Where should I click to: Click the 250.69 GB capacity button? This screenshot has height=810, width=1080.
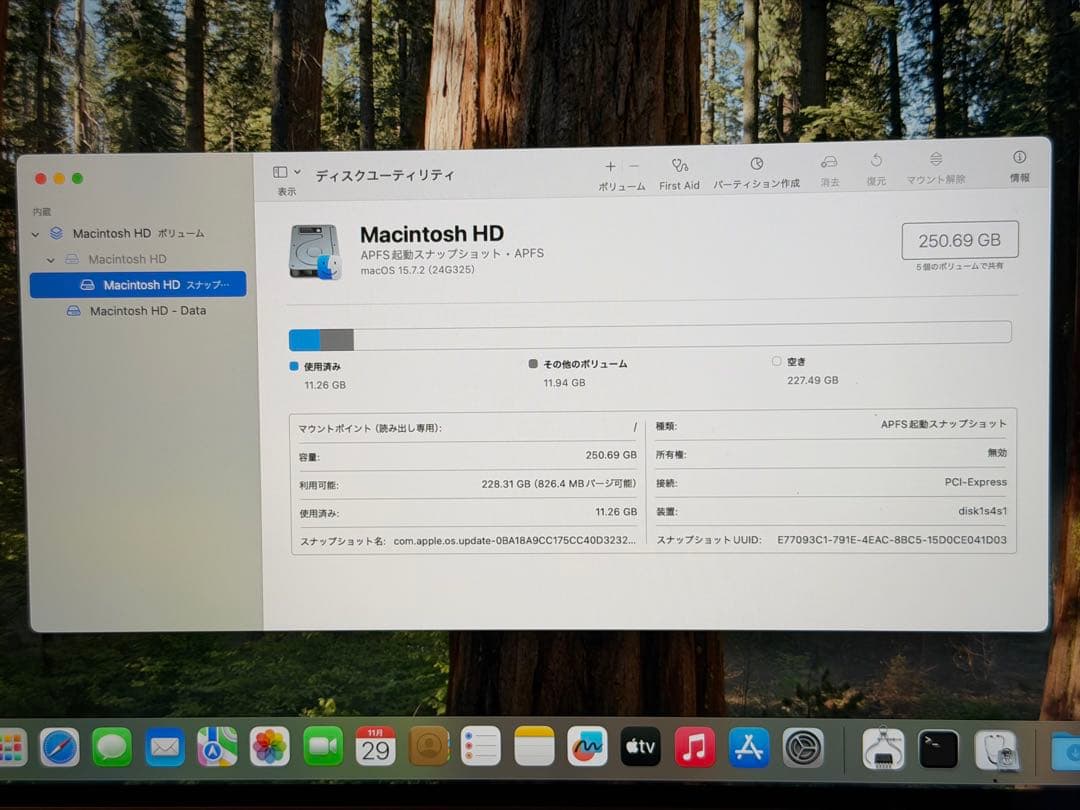[x=959, y=240]
